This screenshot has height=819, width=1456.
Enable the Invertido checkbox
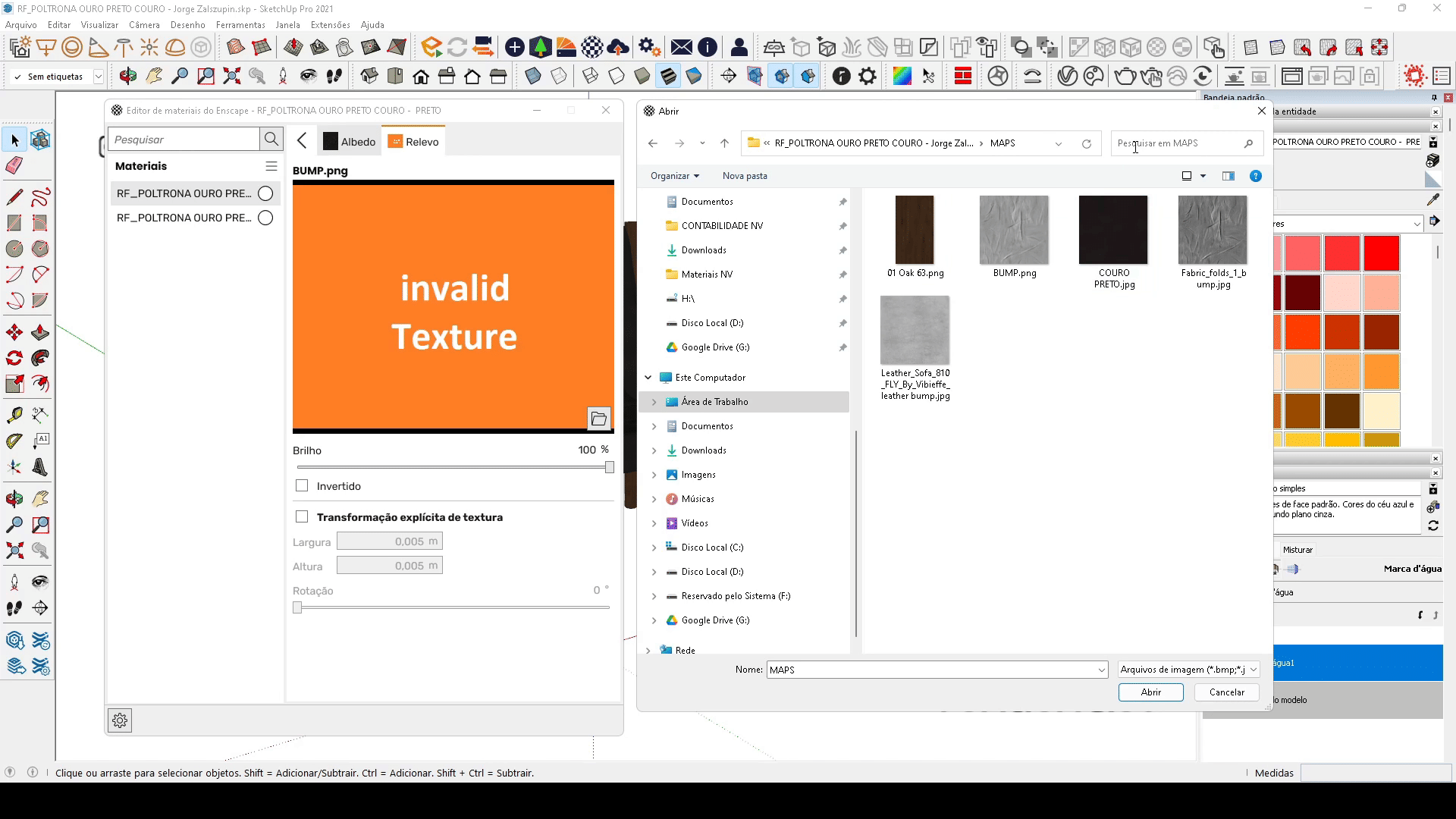point(302,486)
